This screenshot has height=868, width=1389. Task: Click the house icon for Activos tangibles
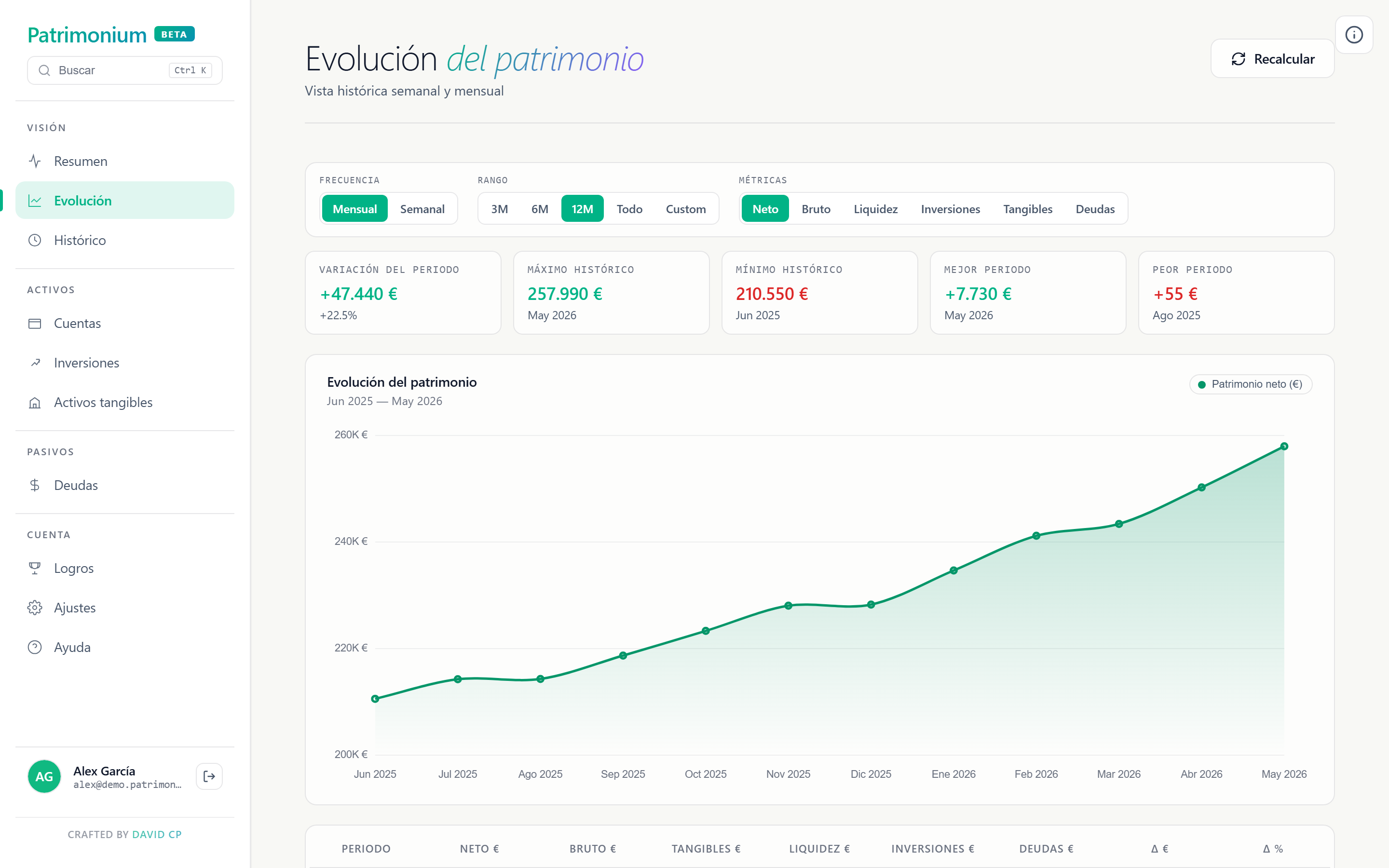pyautogui.click(x=35, y=403)
